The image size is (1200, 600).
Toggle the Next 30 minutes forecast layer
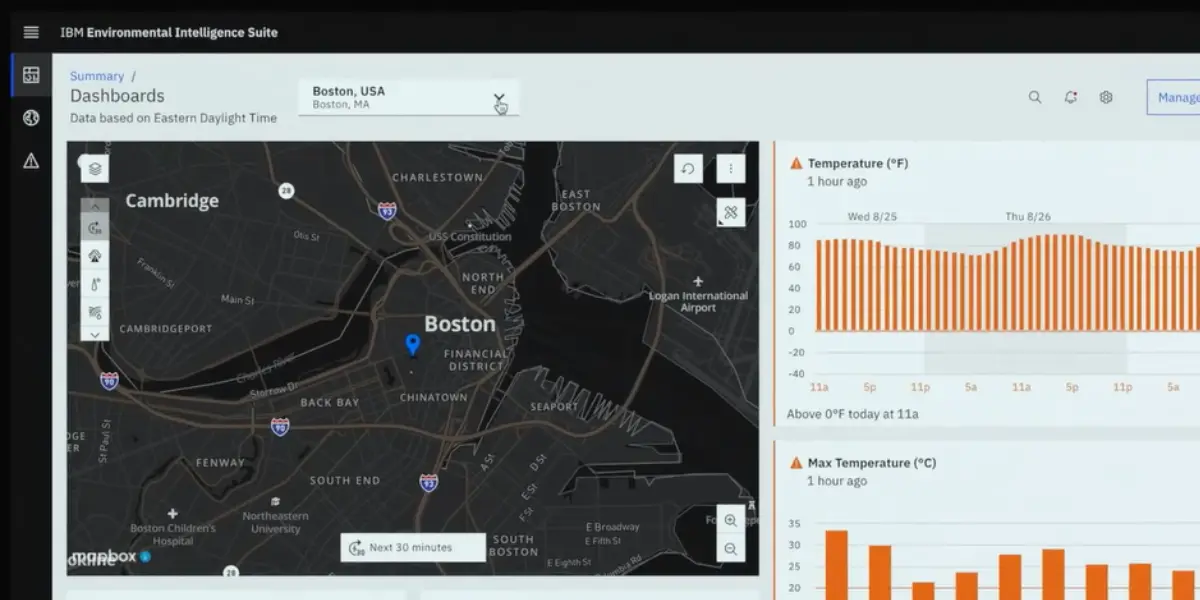tap(95, 228)
